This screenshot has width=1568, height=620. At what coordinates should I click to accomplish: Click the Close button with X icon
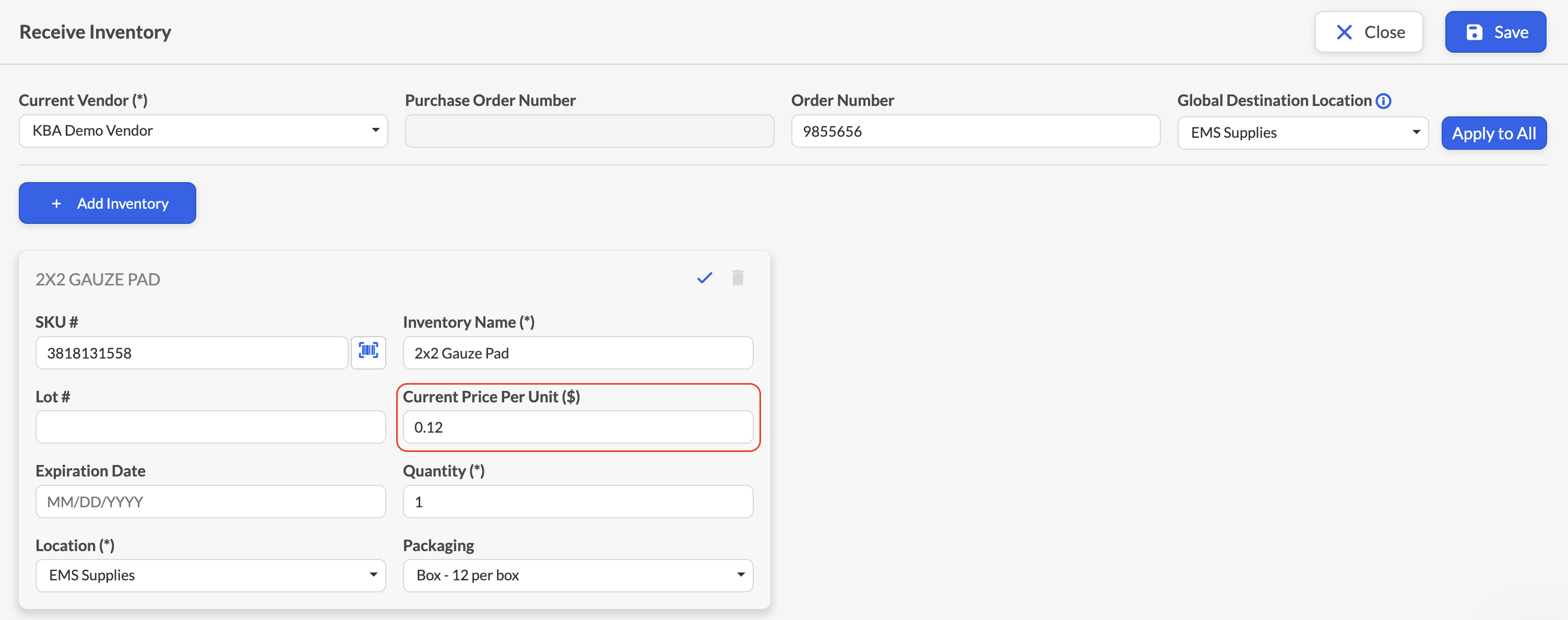point(1369,32)
